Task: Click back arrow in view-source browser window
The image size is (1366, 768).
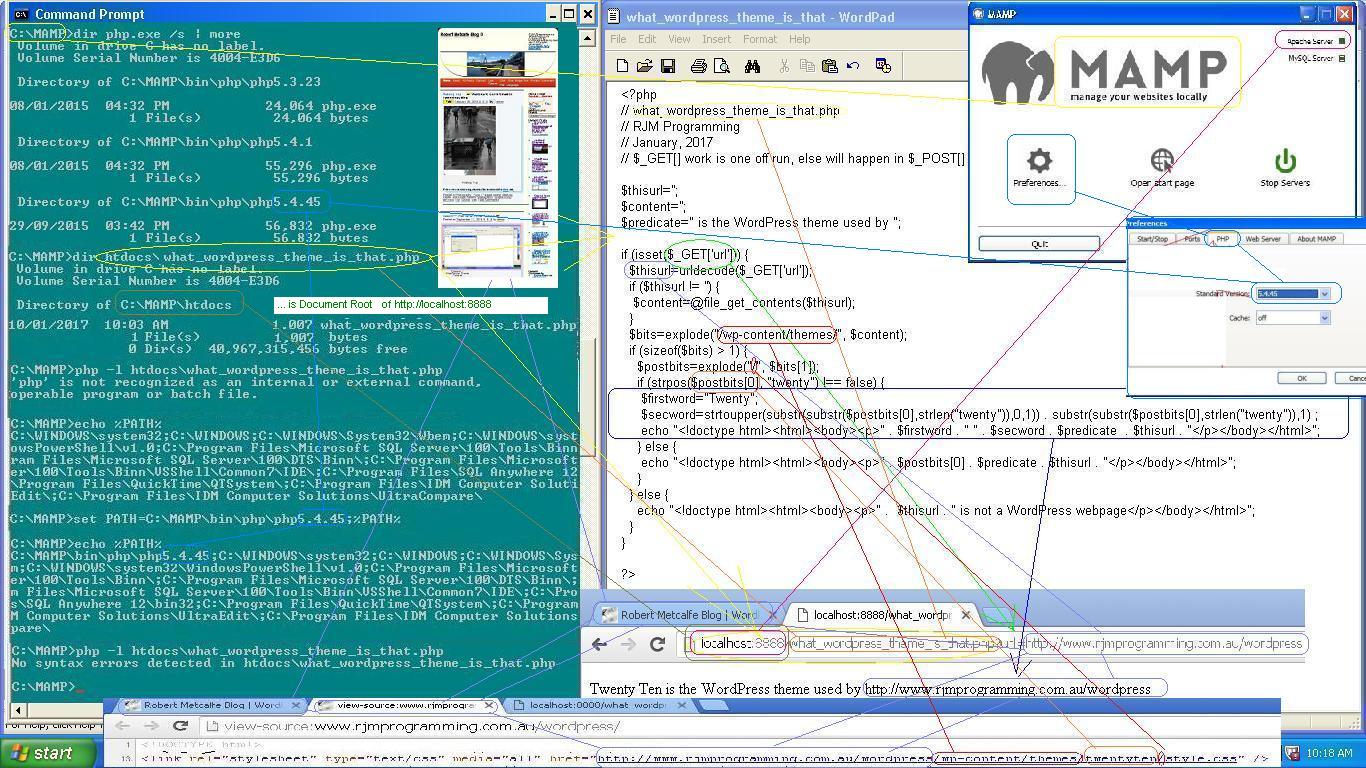Action: pos(122,726)
